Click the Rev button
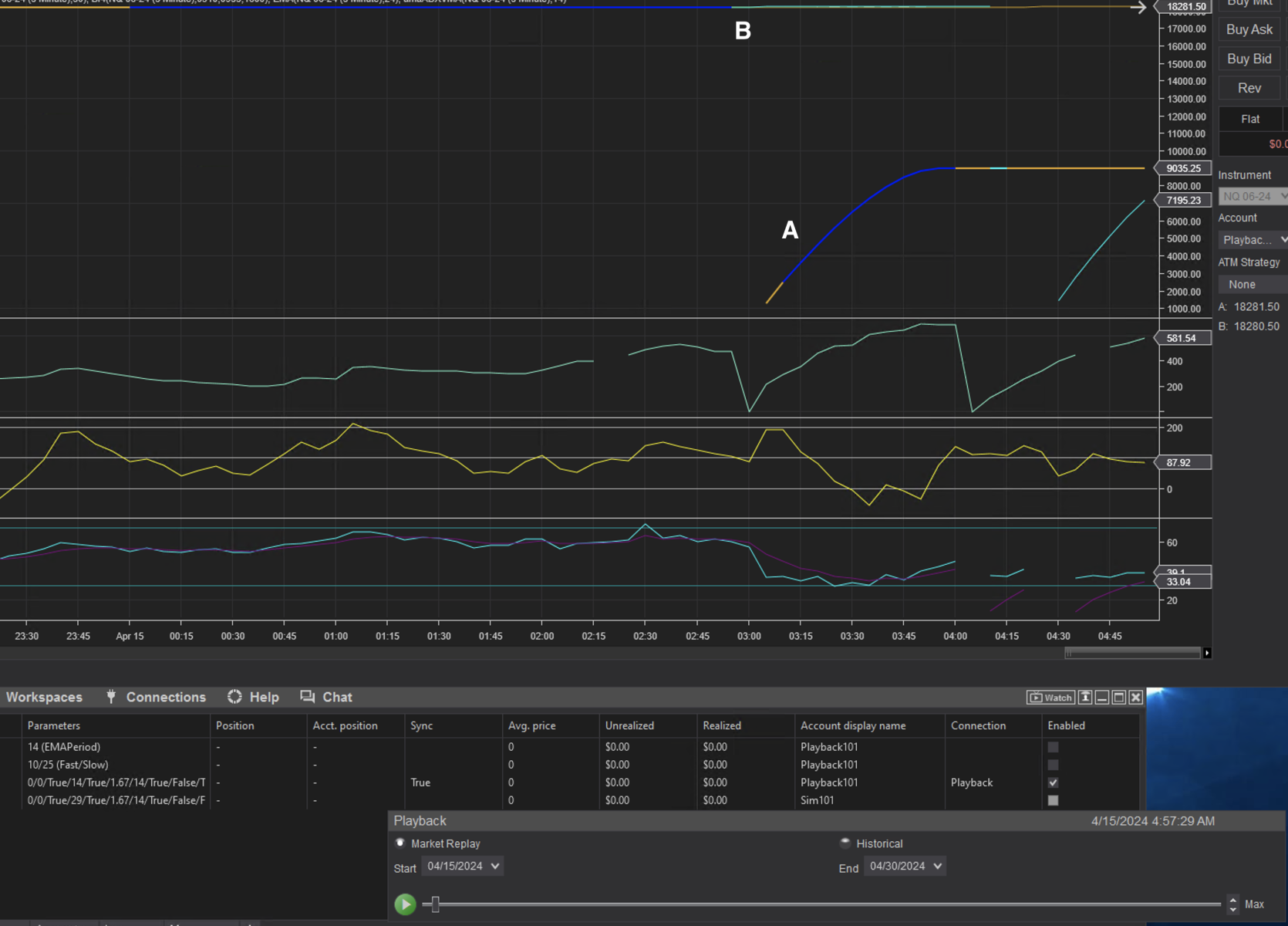Viewport: 1288px width, 926px height. pos(1249,88)
